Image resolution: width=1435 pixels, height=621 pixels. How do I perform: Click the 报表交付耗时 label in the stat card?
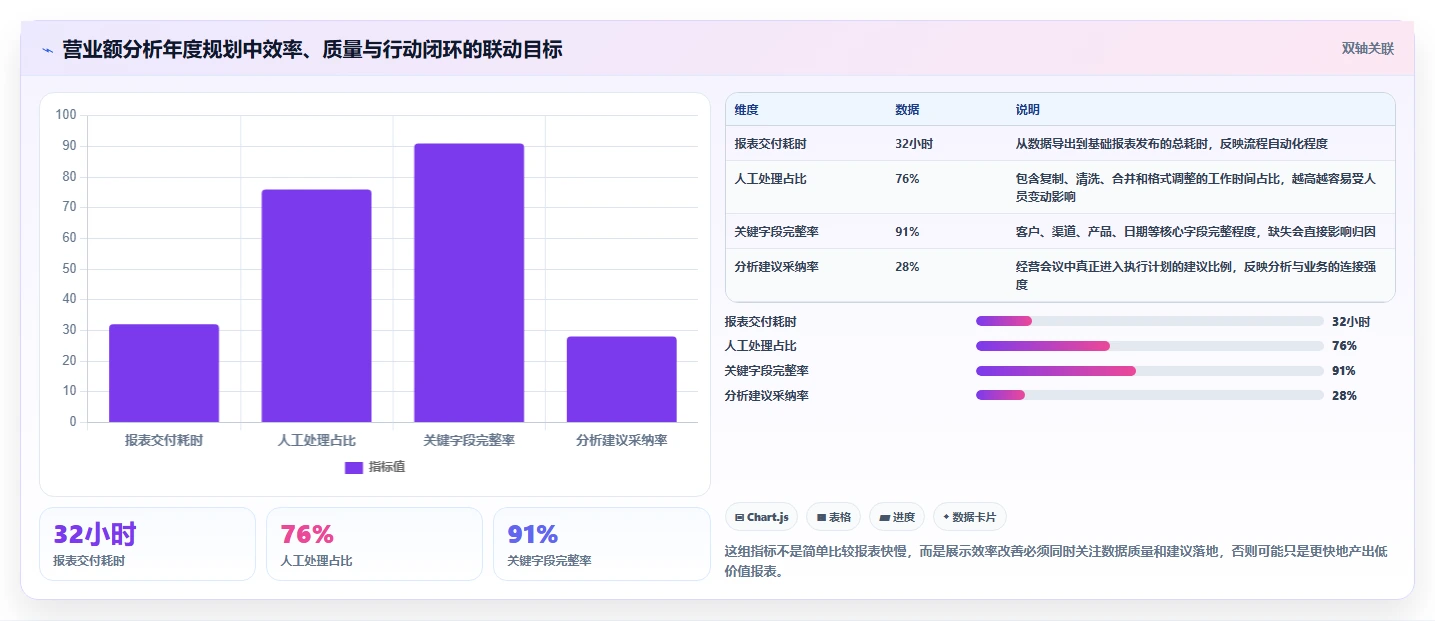[x=89, y=561]
